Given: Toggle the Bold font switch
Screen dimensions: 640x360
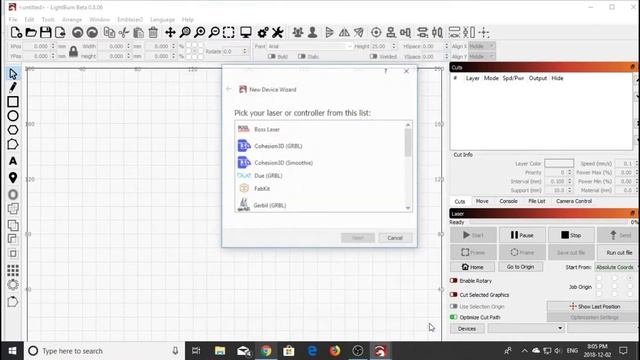Looking at the screenshot, I should point(271,56).
